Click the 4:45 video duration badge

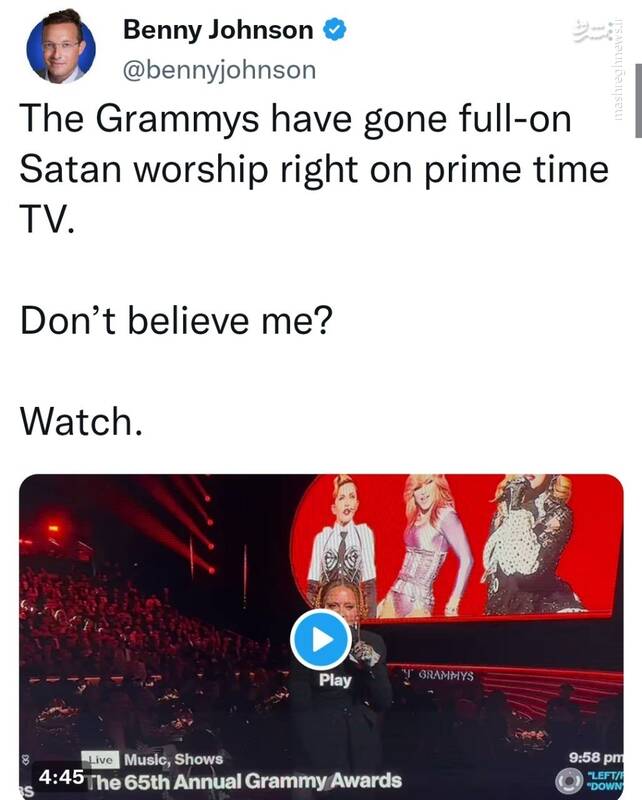(61, 775)
